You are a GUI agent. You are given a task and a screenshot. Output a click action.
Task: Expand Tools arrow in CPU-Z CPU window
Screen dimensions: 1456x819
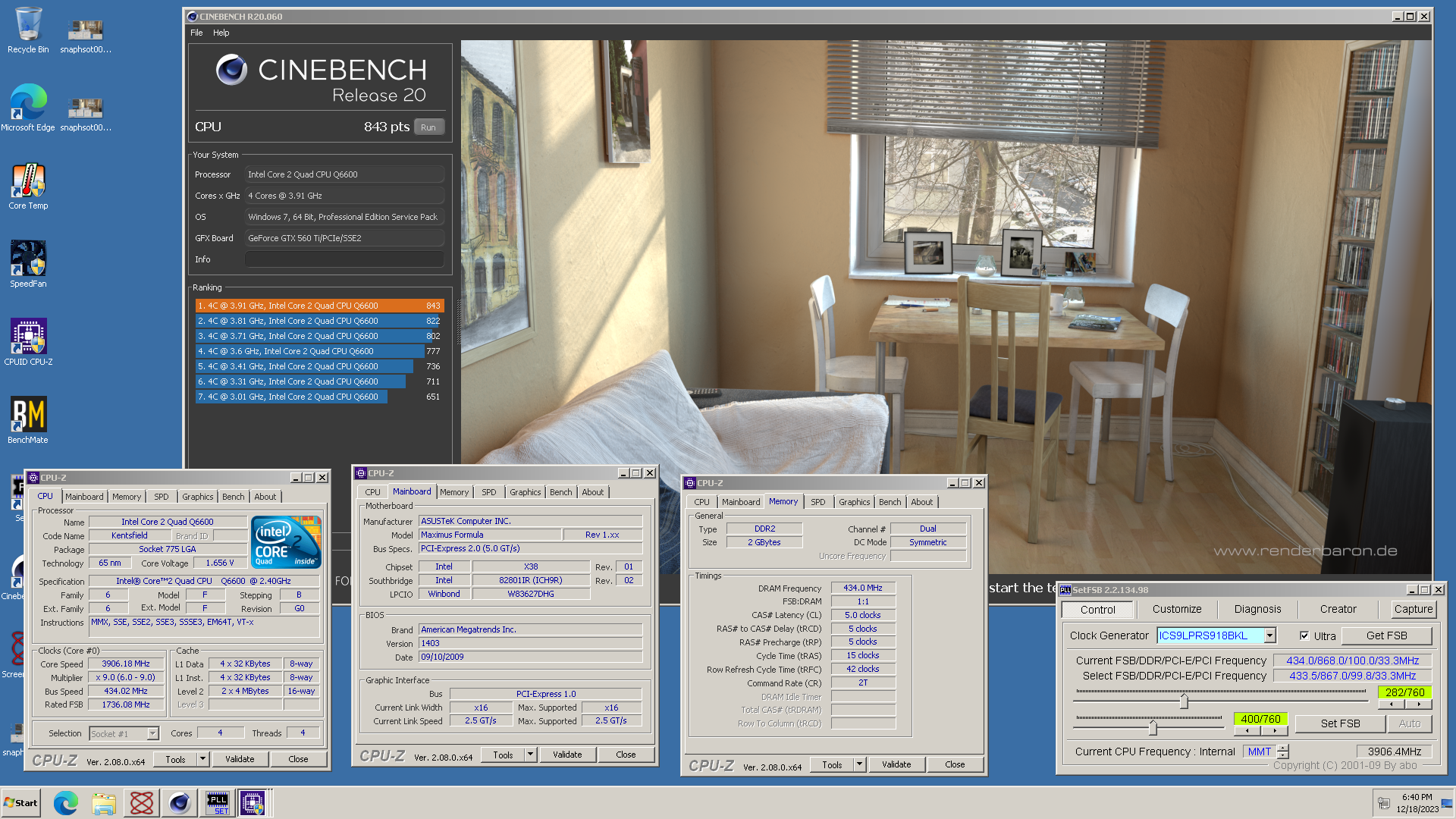point(202,759)
